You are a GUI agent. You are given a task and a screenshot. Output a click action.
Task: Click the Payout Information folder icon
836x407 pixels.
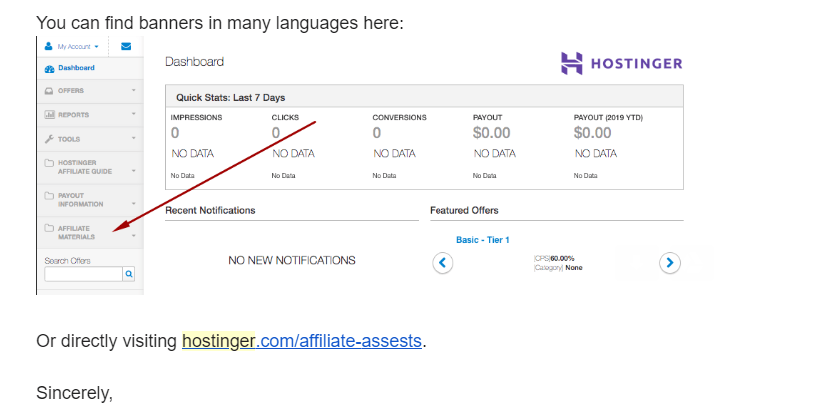pyautogui.click(x=50, y=195)
